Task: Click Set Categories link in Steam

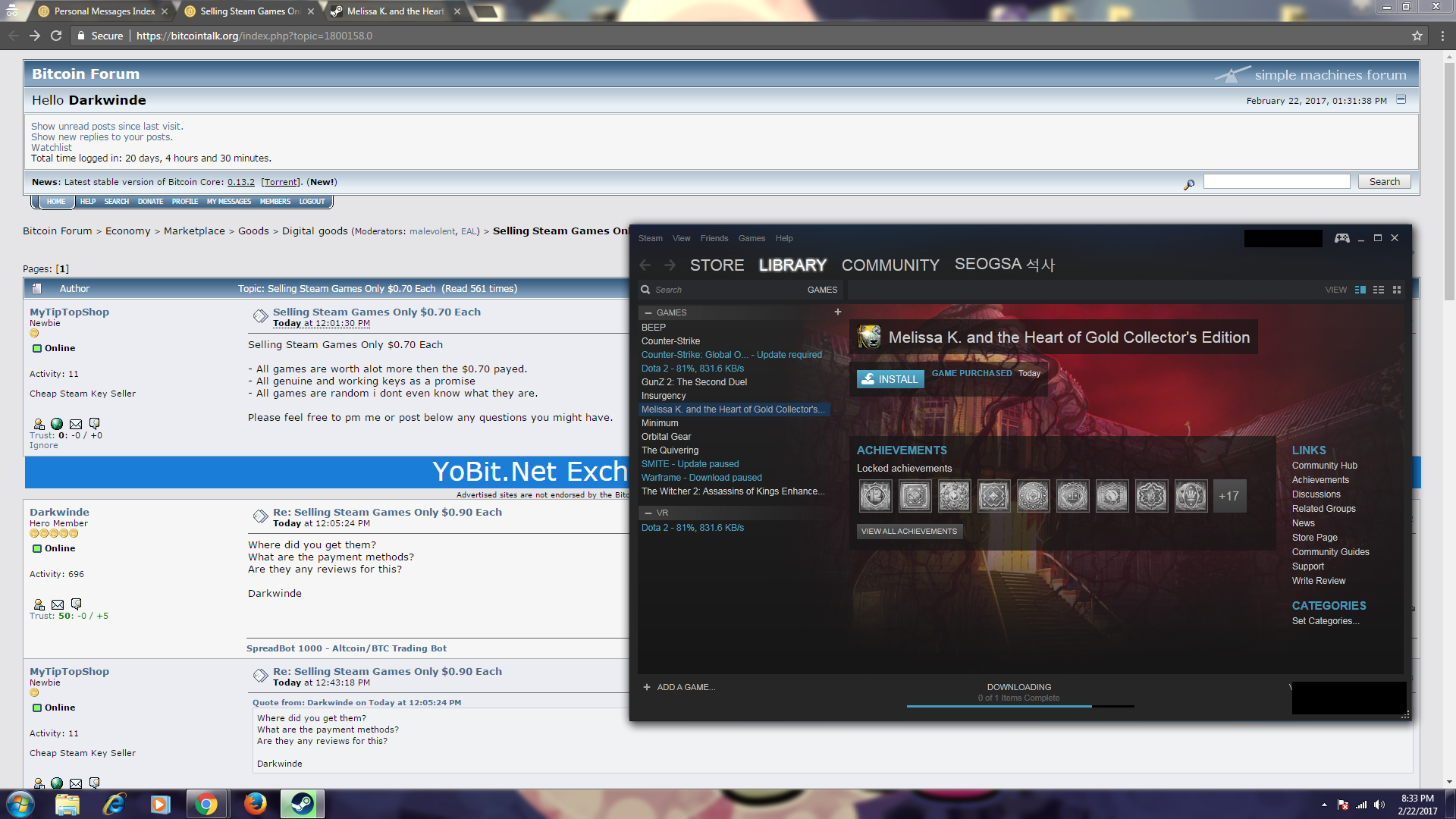Action: (1326, 621)
